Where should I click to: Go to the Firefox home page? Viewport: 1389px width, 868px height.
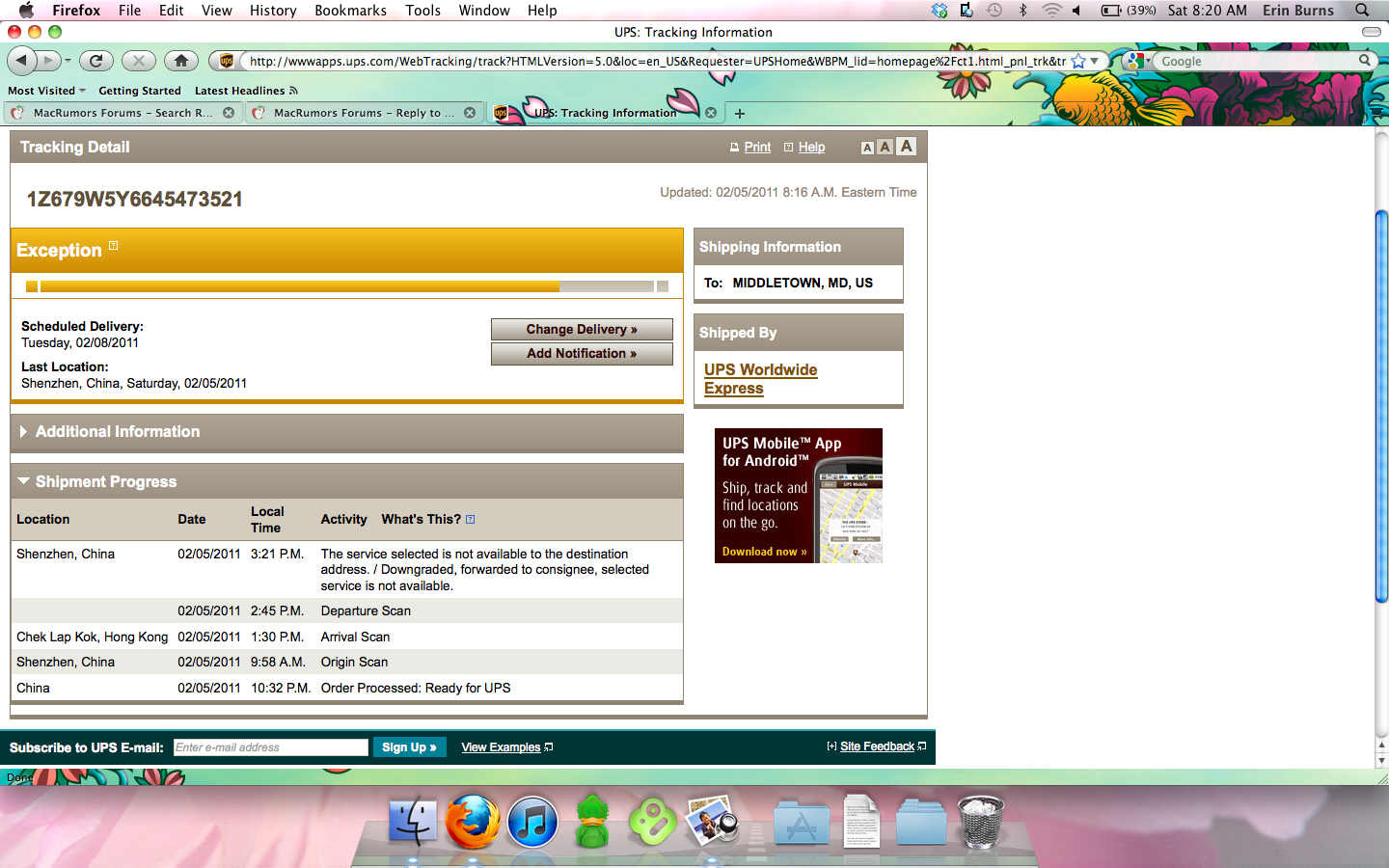(181, 61)
